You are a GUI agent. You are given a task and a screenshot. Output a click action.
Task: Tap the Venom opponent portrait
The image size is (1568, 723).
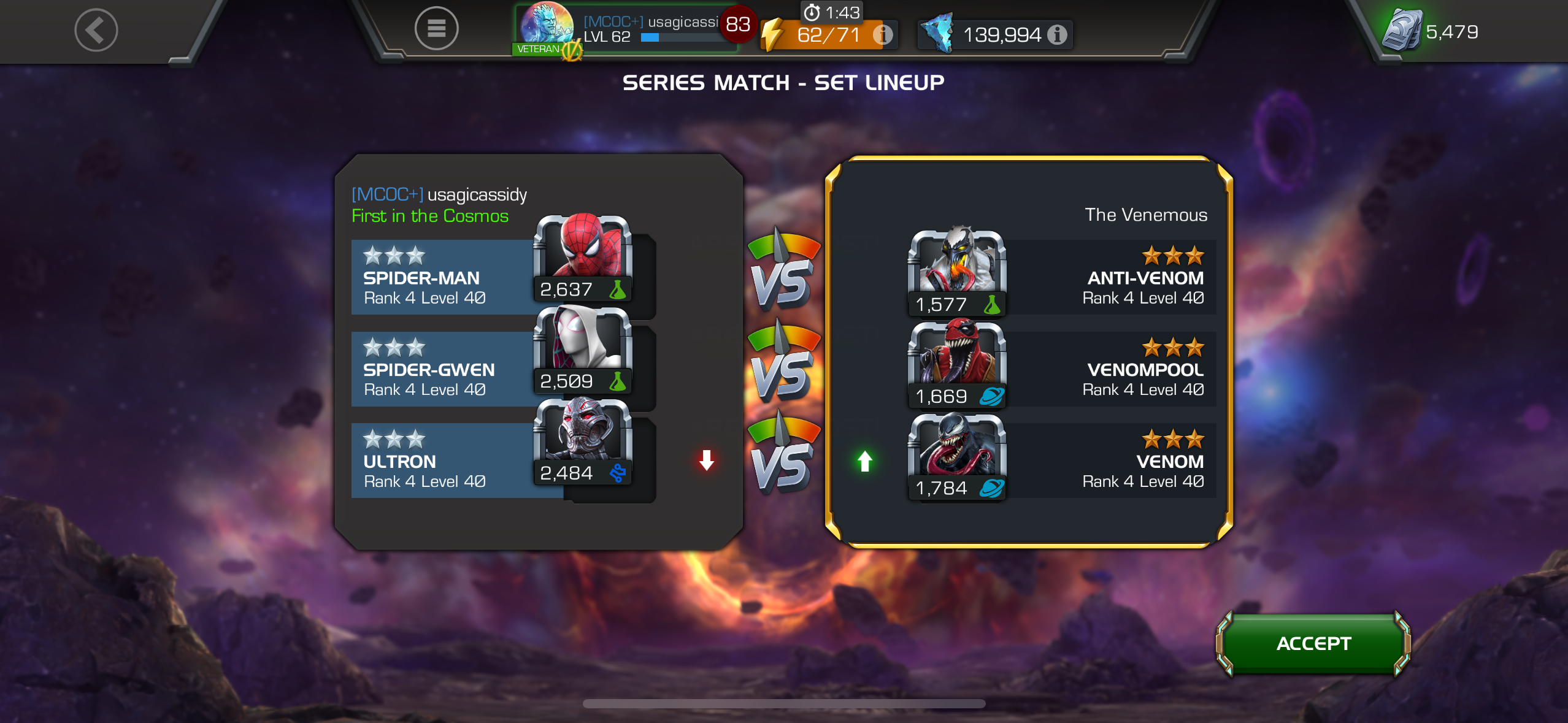coord(957,456)
